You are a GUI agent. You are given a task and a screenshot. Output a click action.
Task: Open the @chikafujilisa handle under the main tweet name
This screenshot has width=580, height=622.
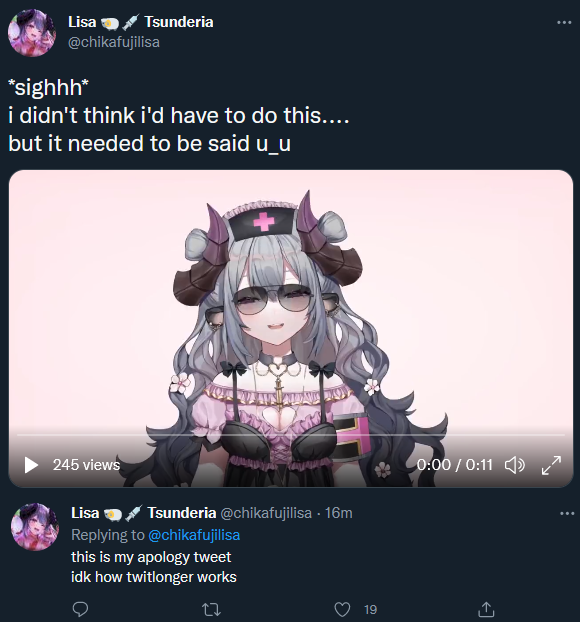coord(114,42)
